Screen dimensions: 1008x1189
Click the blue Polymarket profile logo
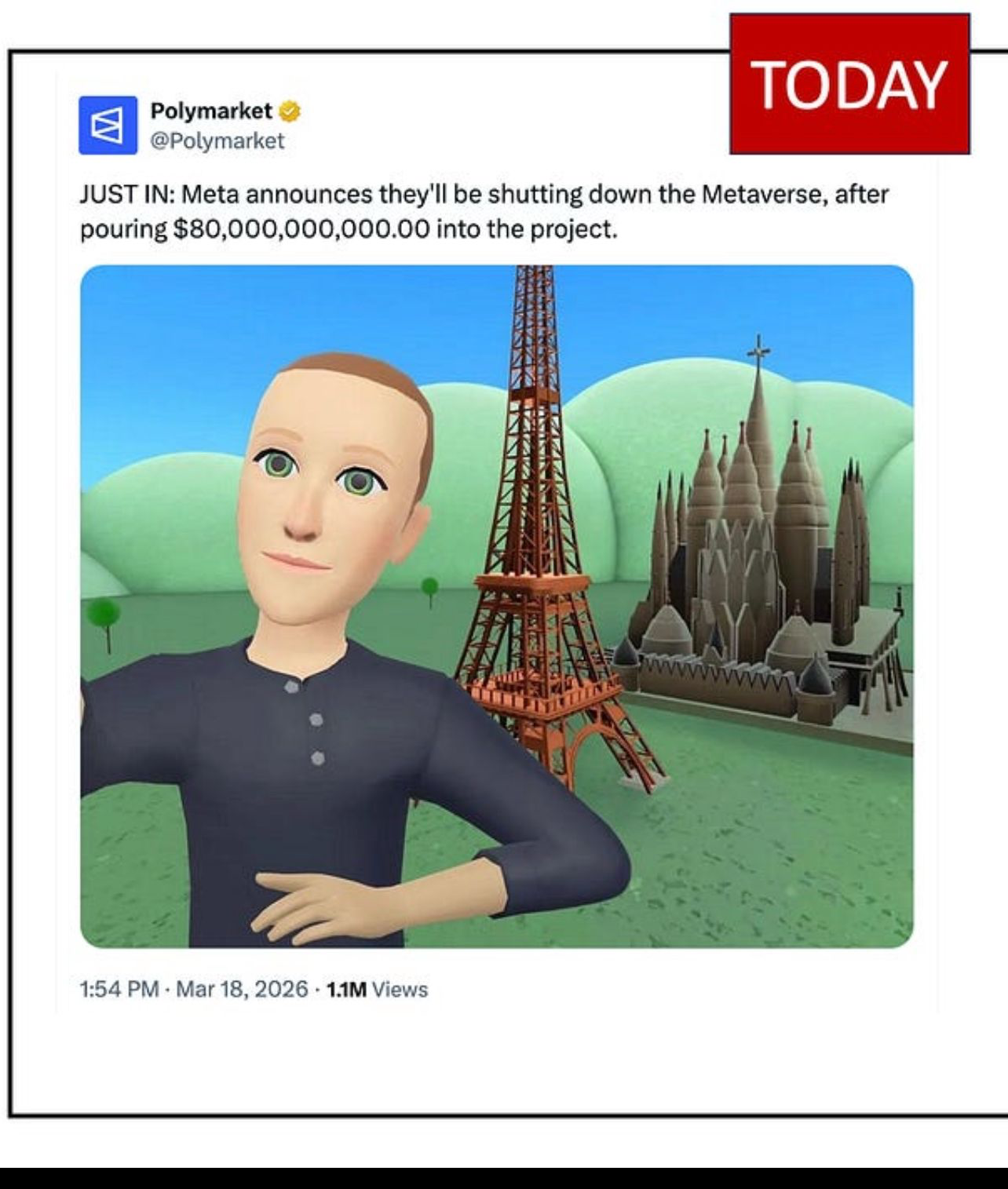pyautogui.click(x=108, y=125)
